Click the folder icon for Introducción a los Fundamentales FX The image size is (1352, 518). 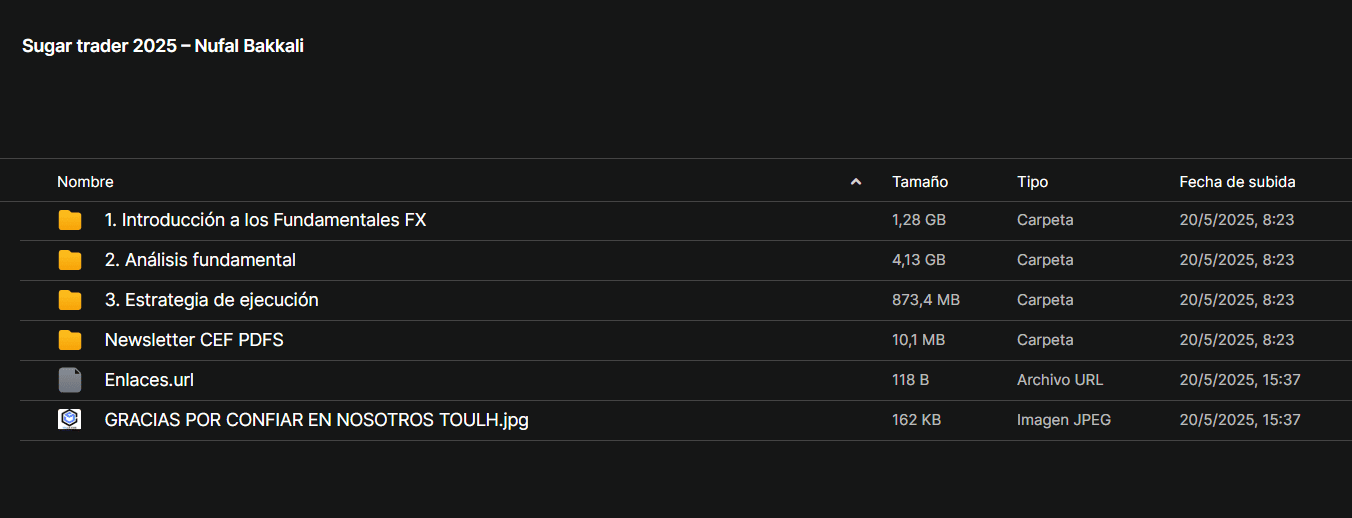70,220
